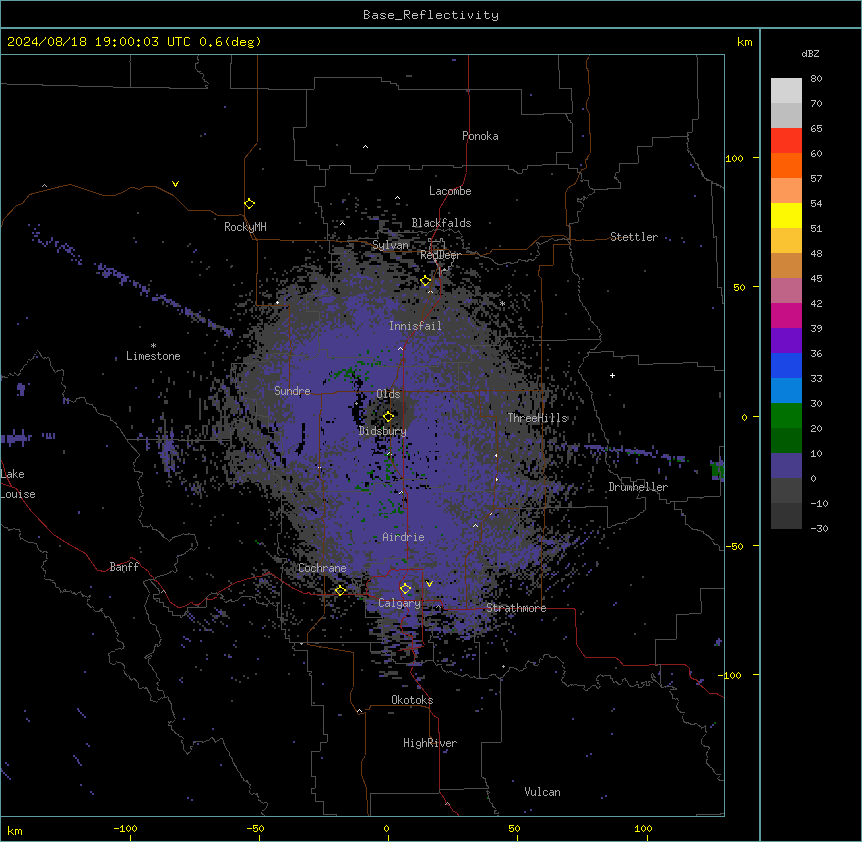The height and width of the screenshot is (842, 862).
Task: Click the Calgary city label
Action: [399, 603]
